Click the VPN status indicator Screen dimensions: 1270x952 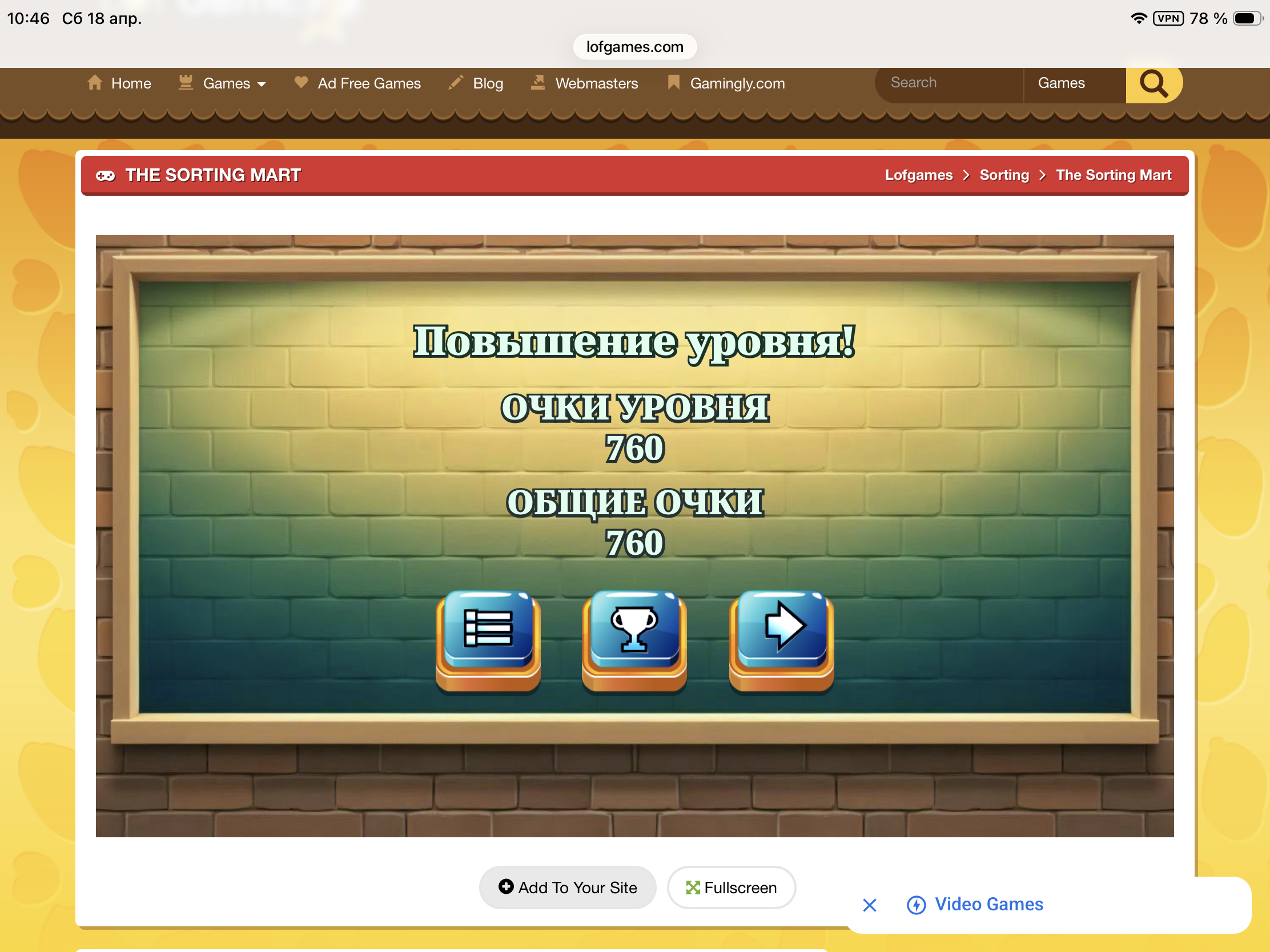pyautogui.click(x=1168, y=18)
